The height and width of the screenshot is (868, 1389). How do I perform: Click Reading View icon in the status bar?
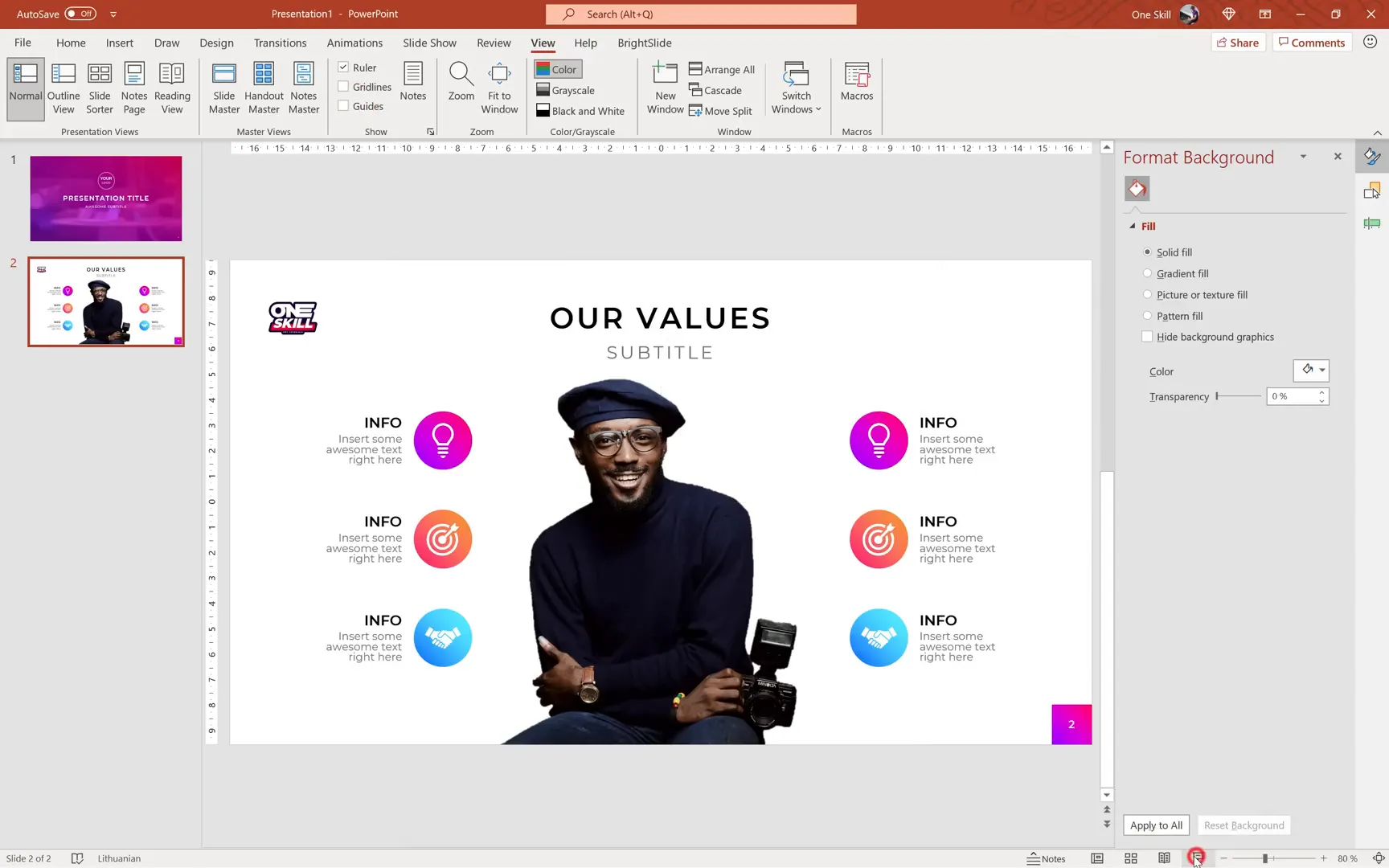(1164, 858)
